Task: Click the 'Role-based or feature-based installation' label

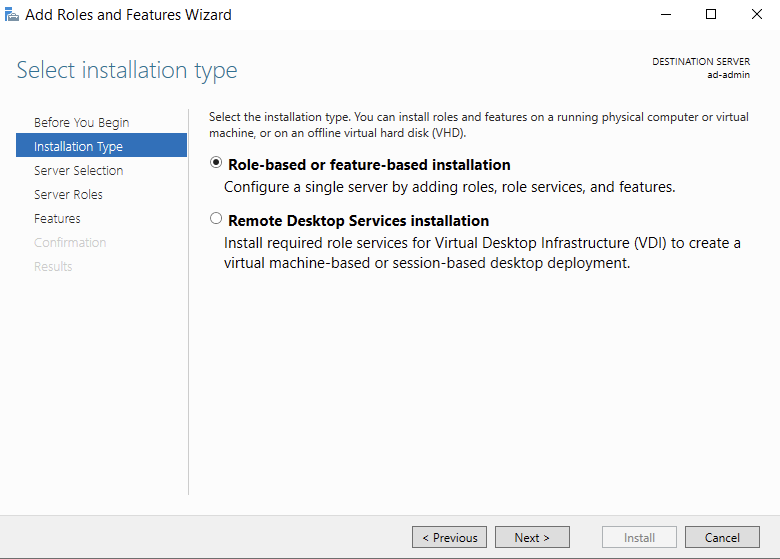Action: pos(369,165)
